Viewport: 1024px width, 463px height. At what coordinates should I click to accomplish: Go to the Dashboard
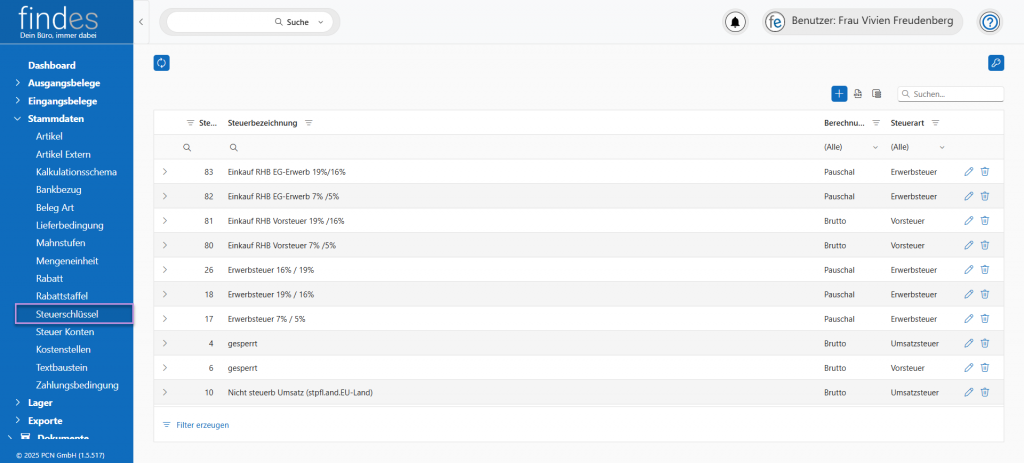[x=51, y=65]
